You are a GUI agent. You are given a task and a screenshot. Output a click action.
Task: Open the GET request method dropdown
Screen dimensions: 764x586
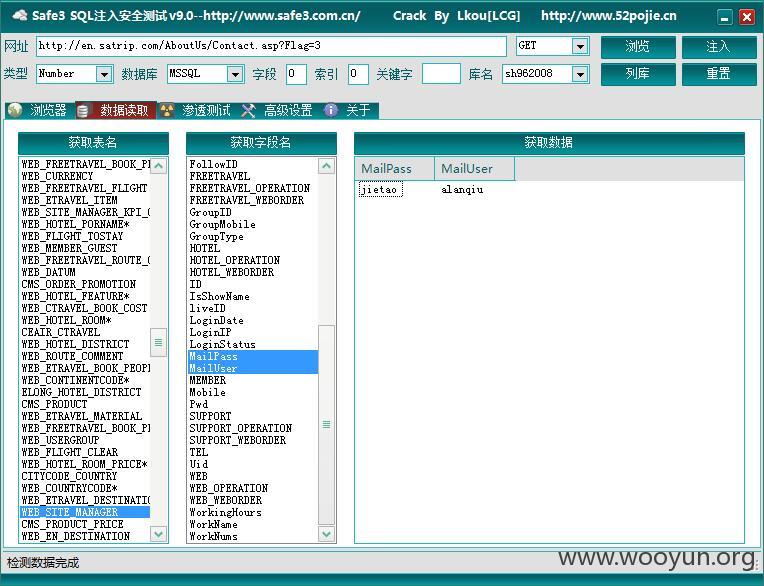coord(580,46)
